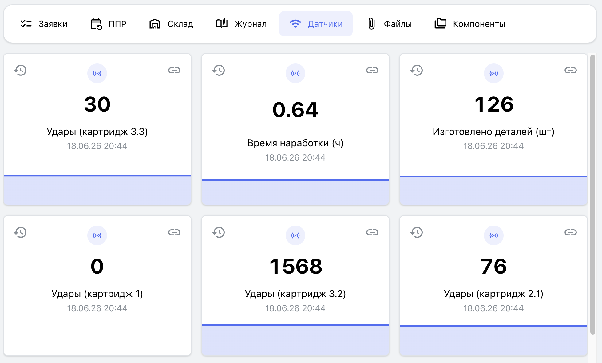Click the value 0.64 operating time

[x=295, y=110]
